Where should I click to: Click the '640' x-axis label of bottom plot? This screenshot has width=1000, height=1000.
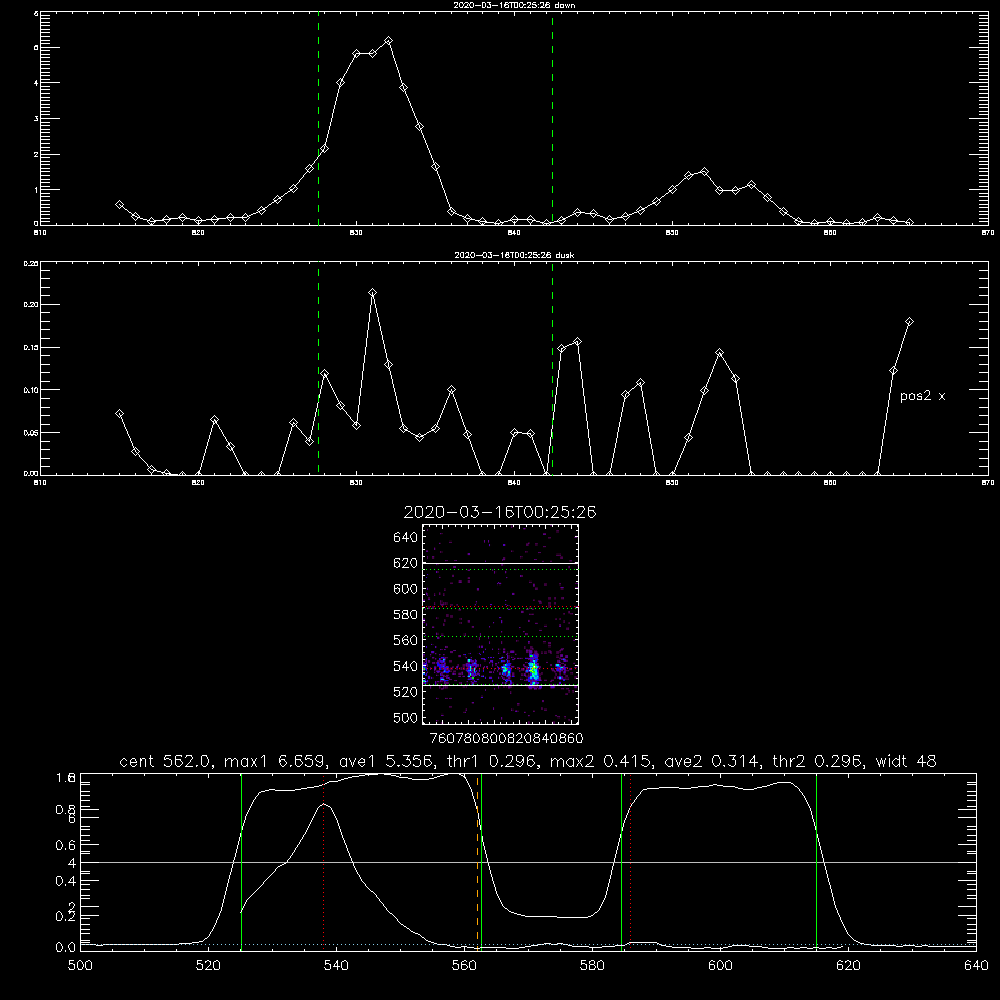[976, 966]
